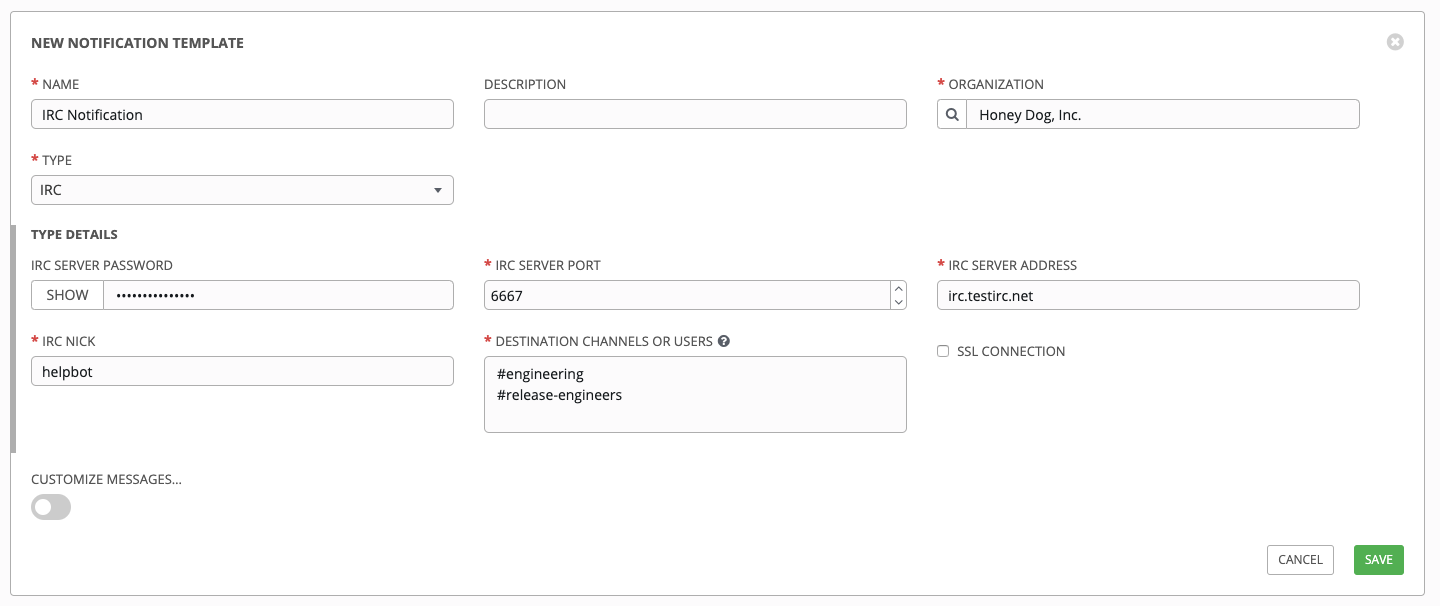Click the IRC SERVER PASSWORD label
The image size is (1440, 606).
pos(102,265)
